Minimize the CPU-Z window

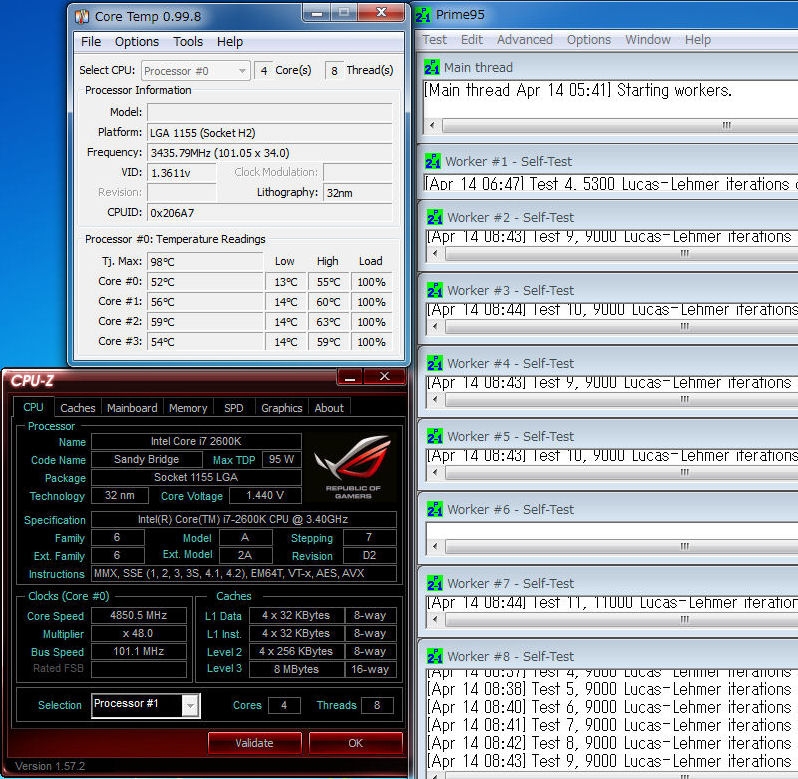point(350,377)
